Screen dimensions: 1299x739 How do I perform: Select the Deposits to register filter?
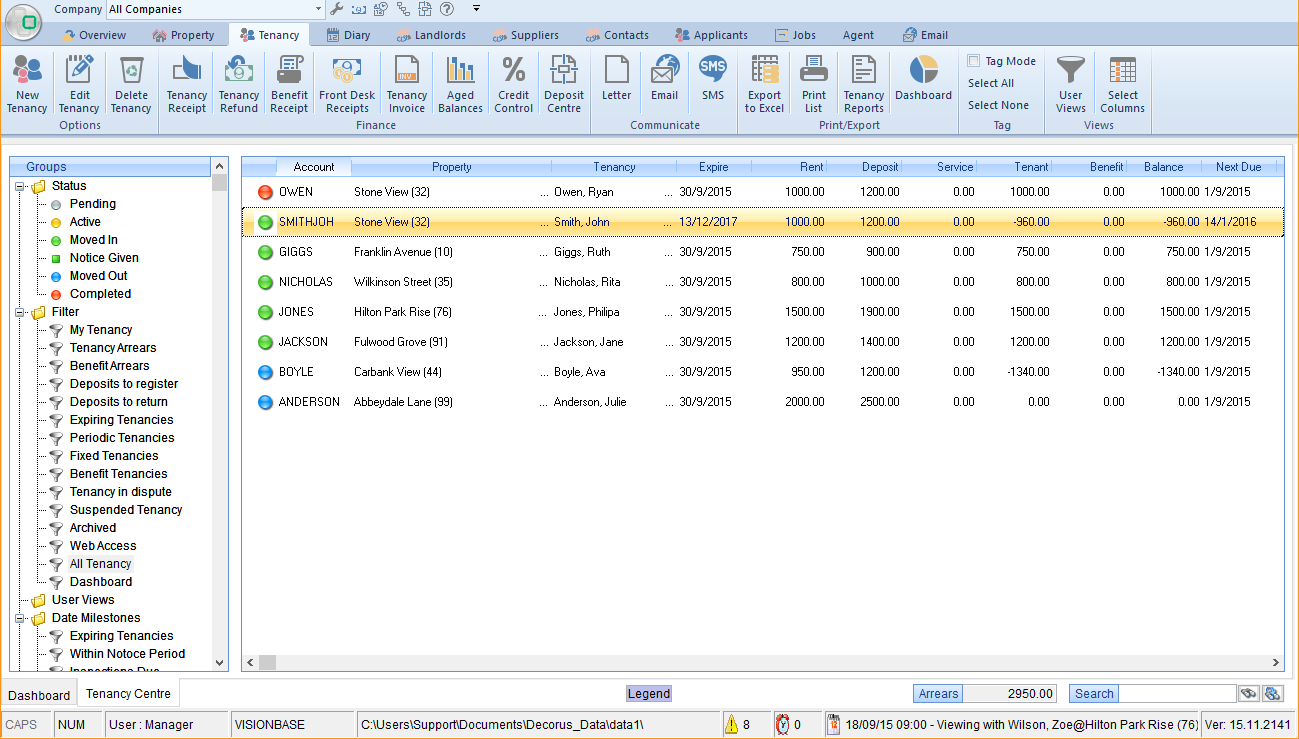pyautogui.click(x=124, y=384)
